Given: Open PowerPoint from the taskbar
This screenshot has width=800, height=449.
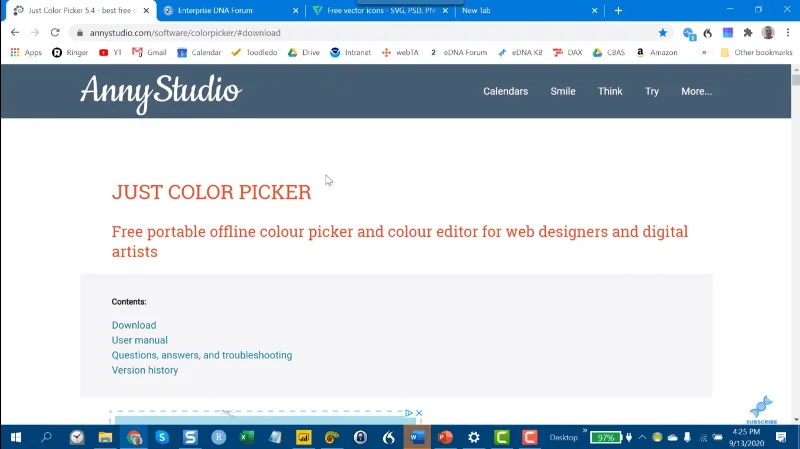Looking at the screenshot, I should pos(445,437).
